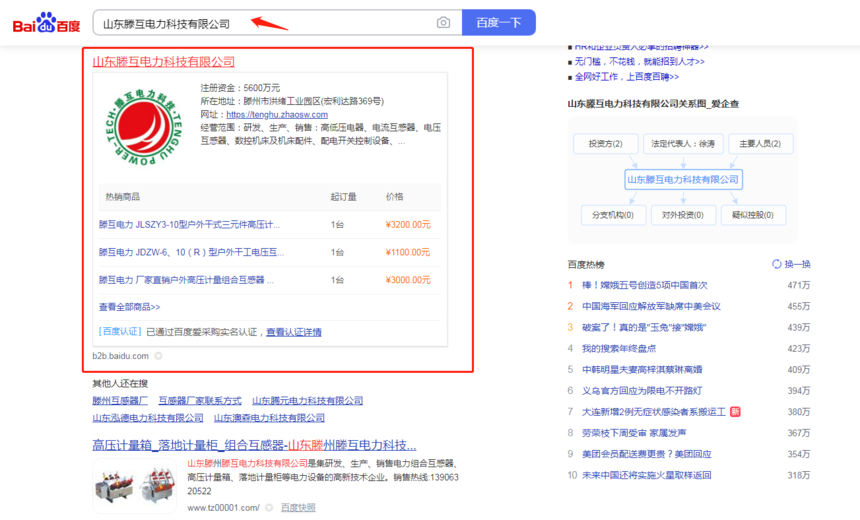
Task: Open hot item 破案了！真的是"玉兔"接"嫦娥"
Action: [x=644, y=327]
